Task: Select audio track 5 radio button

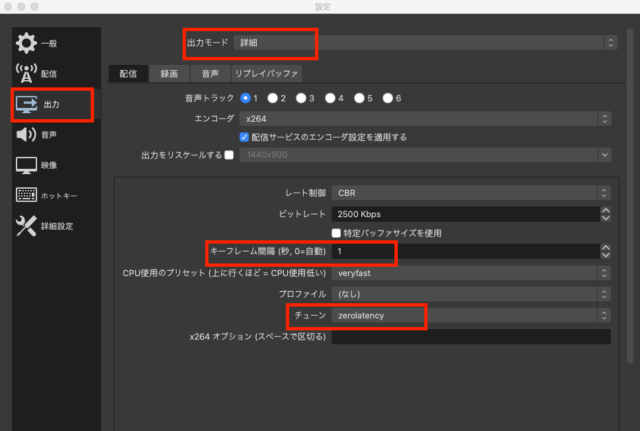Action: pyautogui.click(x=359, y=98)
